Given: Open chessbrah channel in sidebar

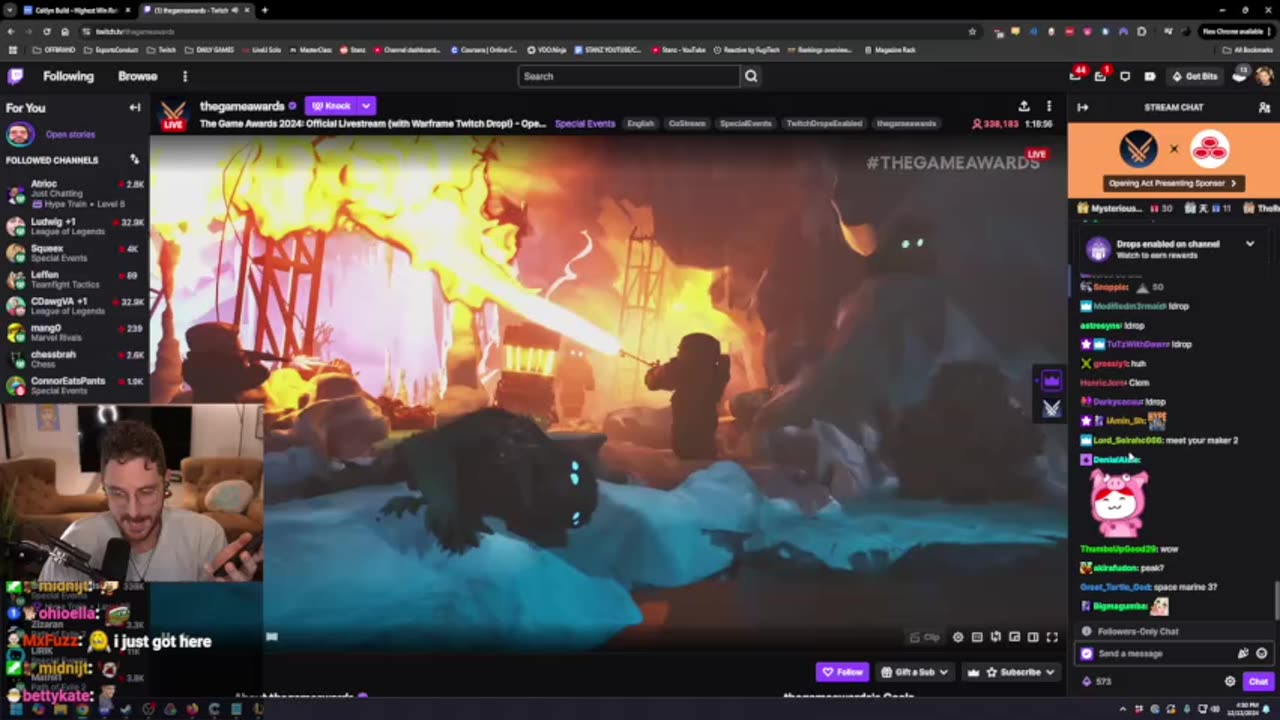Looking at the screenshot, I should pos(75,359).
